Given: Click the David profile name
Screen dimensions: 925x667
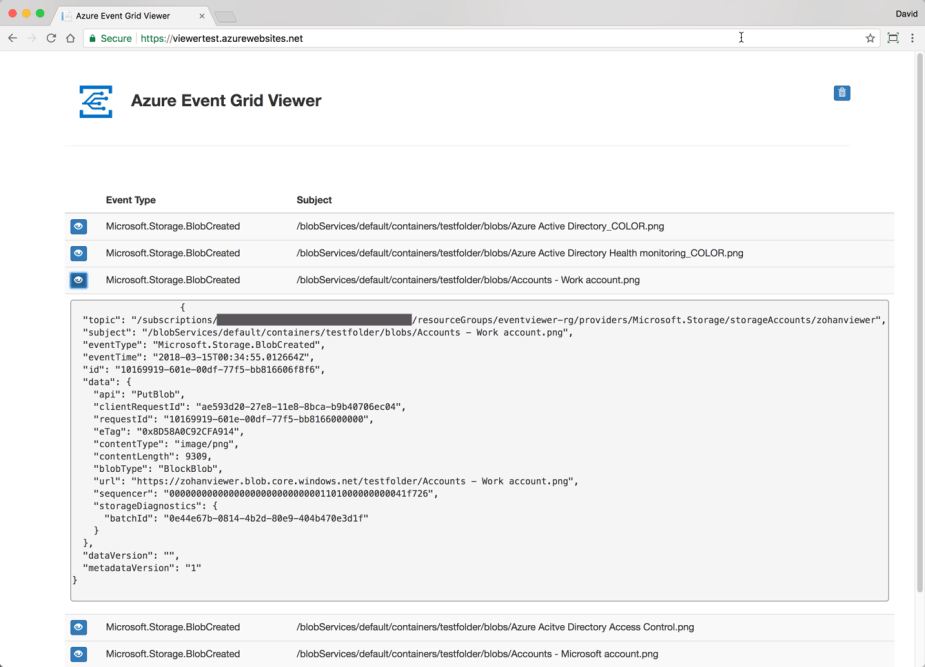Looking at the screenshot, I should (x=906, y=13).
